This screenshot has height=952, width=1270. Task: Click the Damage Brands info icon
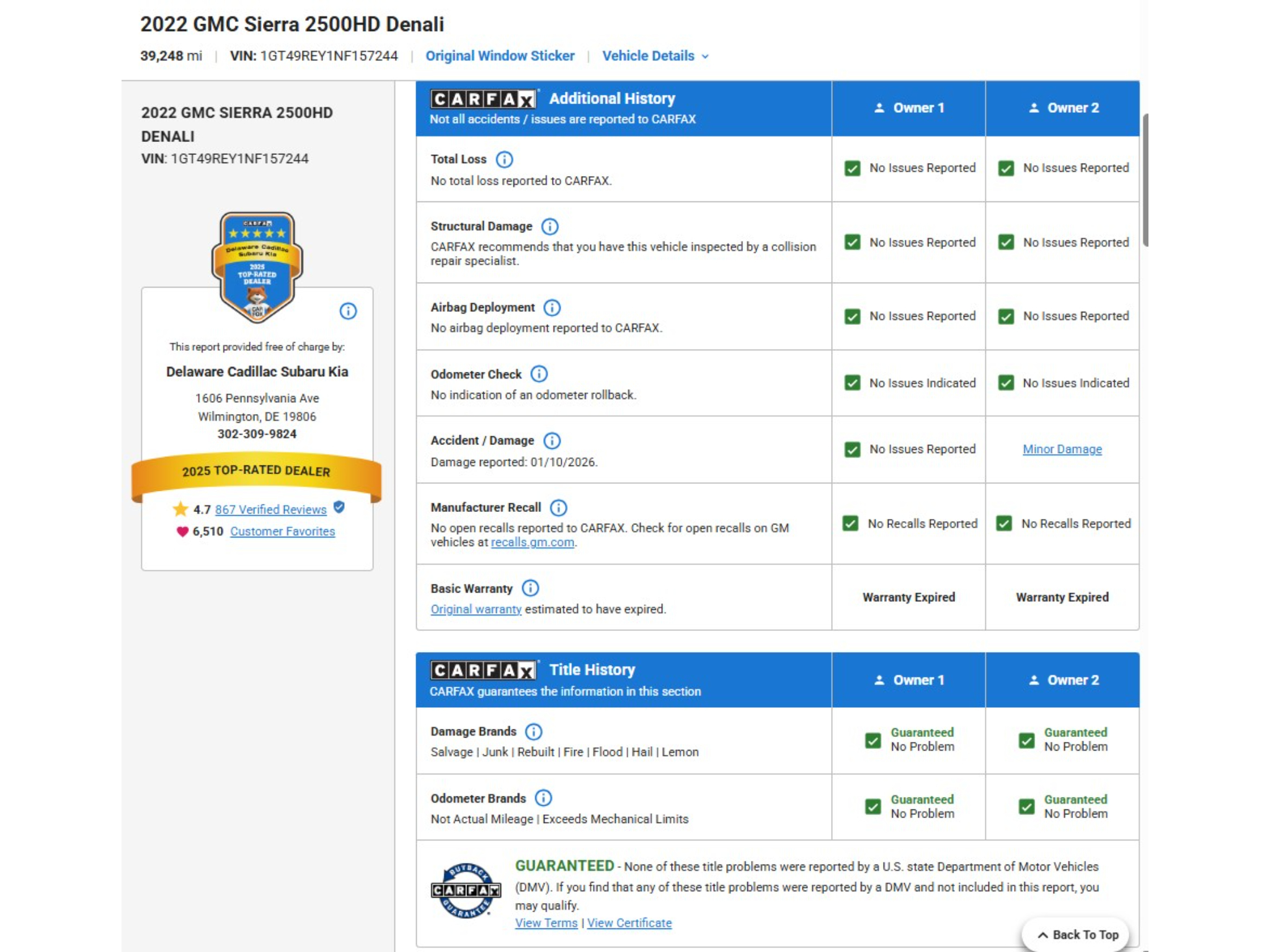[533, 731]
